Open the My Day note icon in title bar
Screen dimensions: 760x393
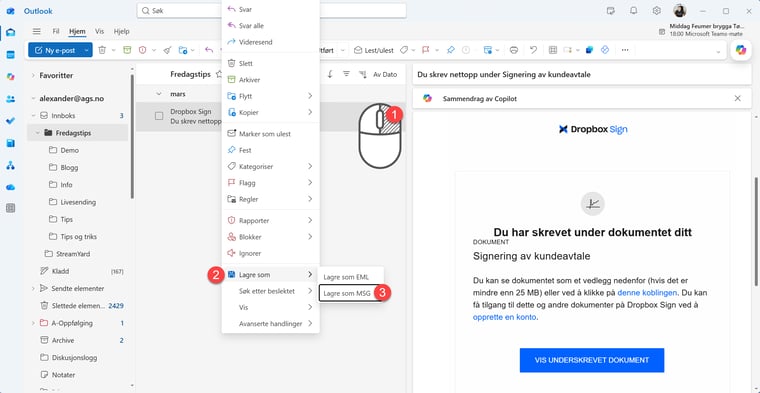click(611, 11)
